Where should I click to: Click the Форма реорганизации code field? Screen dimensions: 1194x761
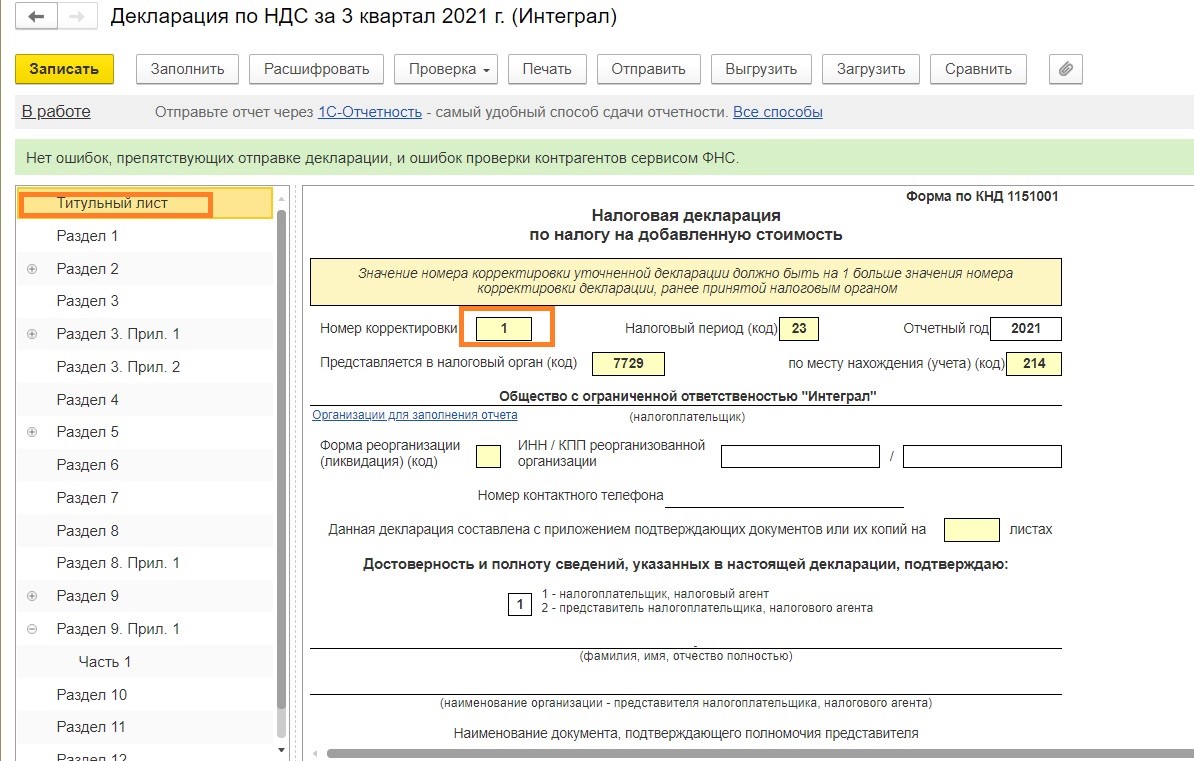(488, 456)
